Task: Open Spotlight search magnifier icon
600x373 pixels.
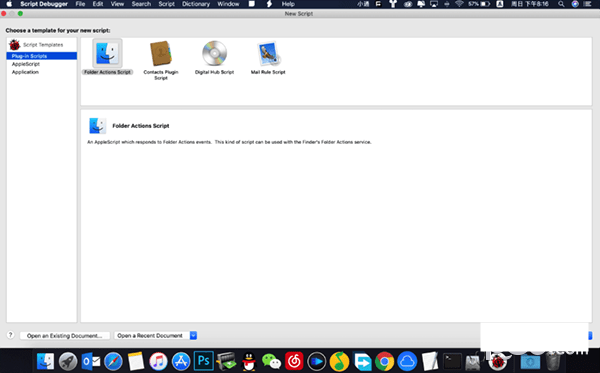Action: coord(561,4)
